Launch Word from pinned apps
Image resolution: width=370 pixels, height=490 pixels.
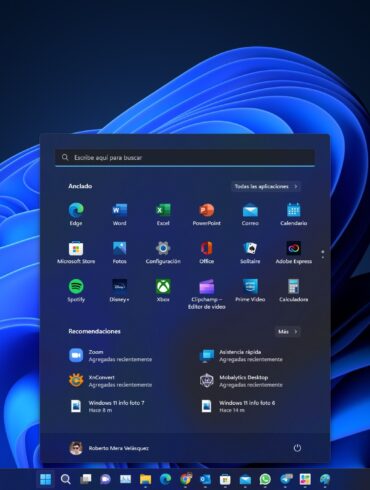click(119, 214)
